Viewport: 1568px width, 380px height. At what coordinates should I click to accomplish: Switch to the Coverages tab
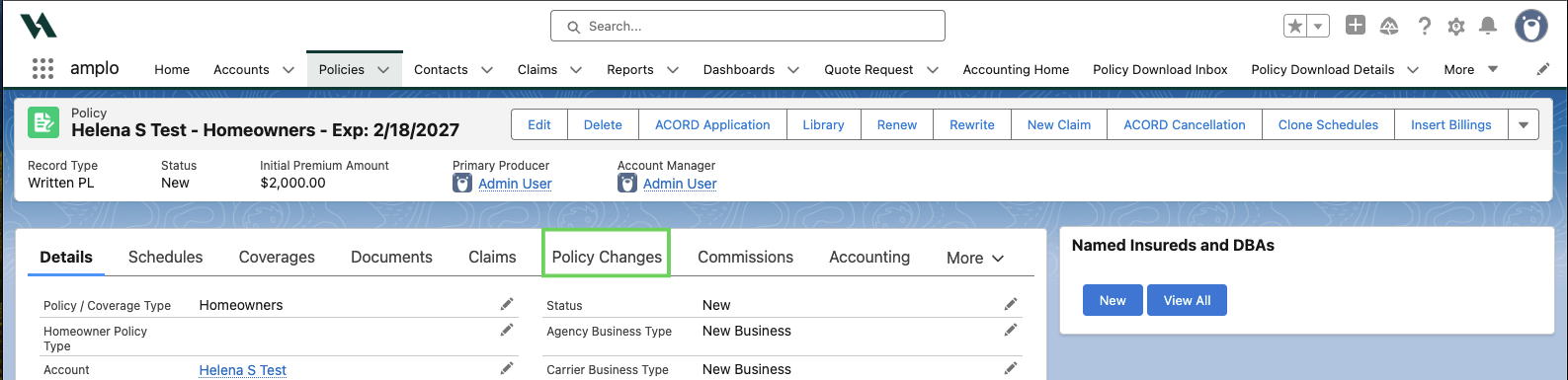pos(277,257)
